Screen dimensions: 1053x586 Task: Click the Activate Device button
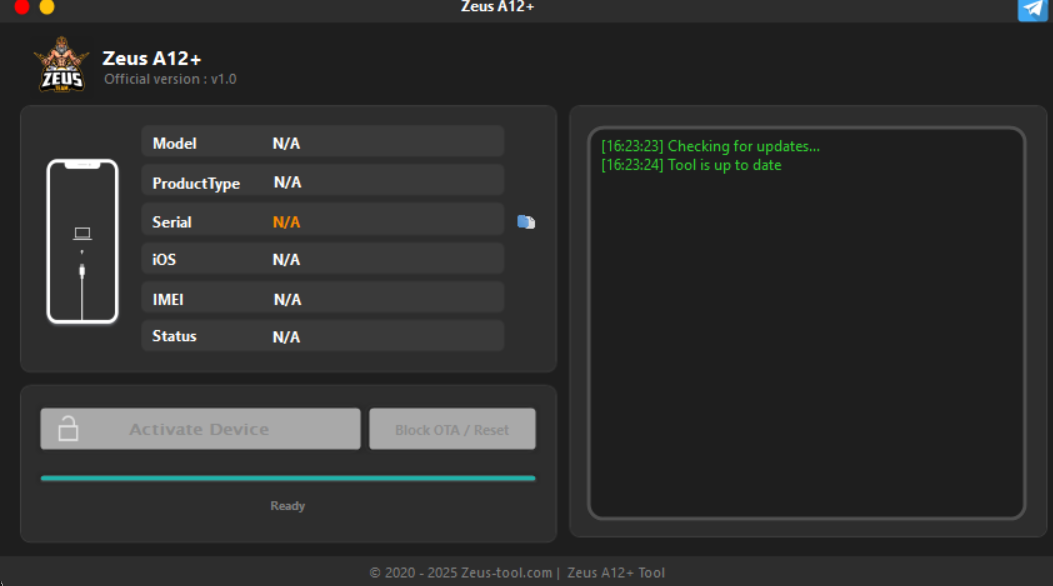point(200,429)
